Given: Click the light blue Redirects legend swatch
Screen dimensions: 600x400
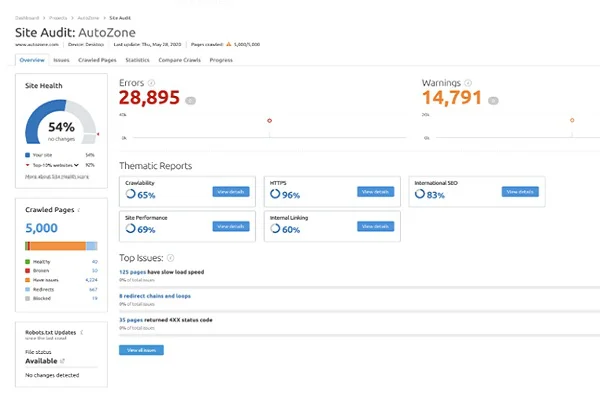Looking at the screenshot, I should tap(28, 289).
